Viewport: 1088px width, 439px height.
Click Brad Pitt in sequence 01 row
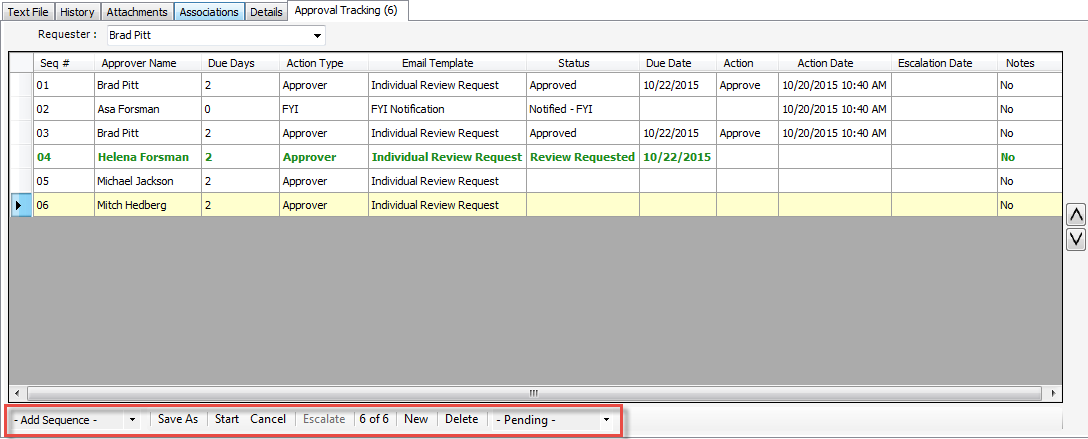pyautogui.click(x=148, y=85)
